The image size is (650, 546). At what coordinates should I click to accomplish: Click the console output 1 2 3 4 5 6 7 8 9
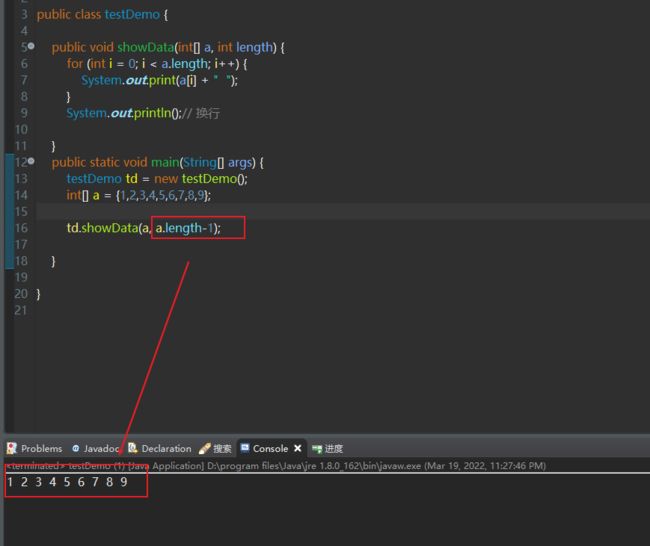coord(67,482)
